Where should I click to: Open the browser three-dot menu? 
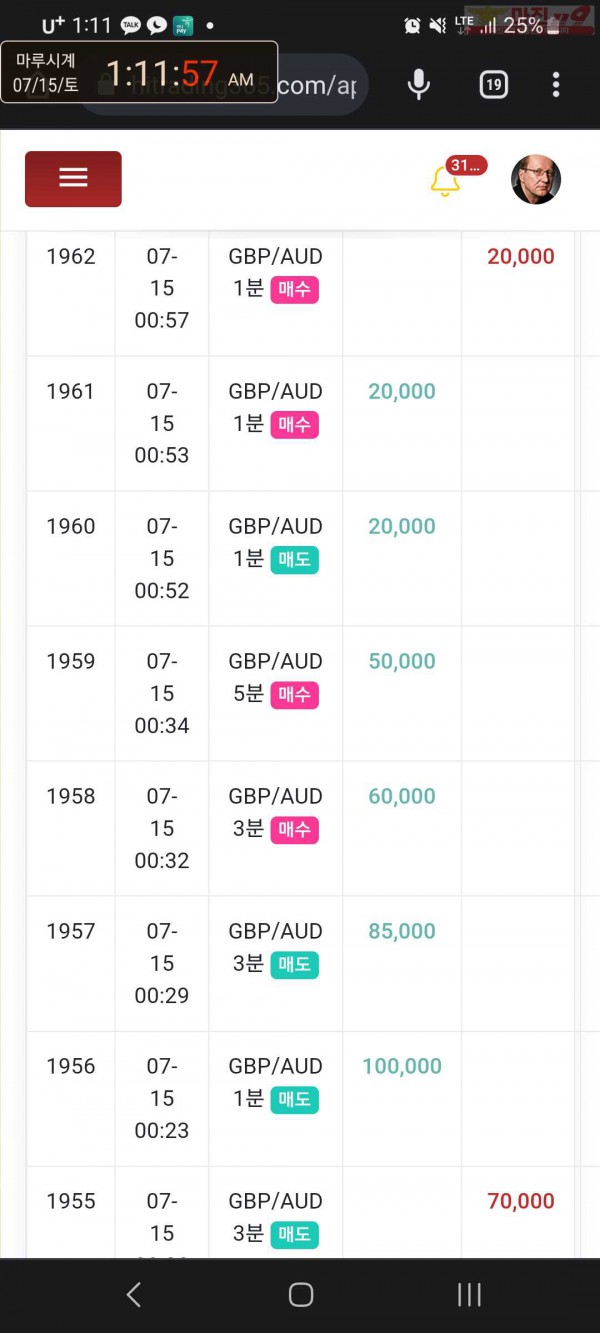click(x=556, y=85)
